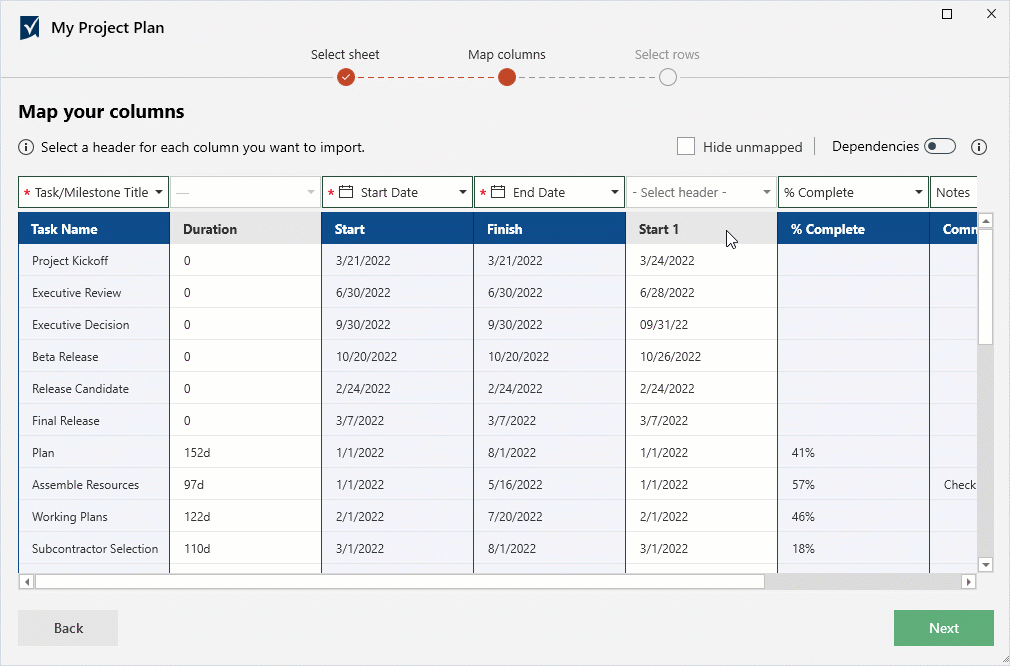Click the Dependencies info icon

tap(978, 147)
